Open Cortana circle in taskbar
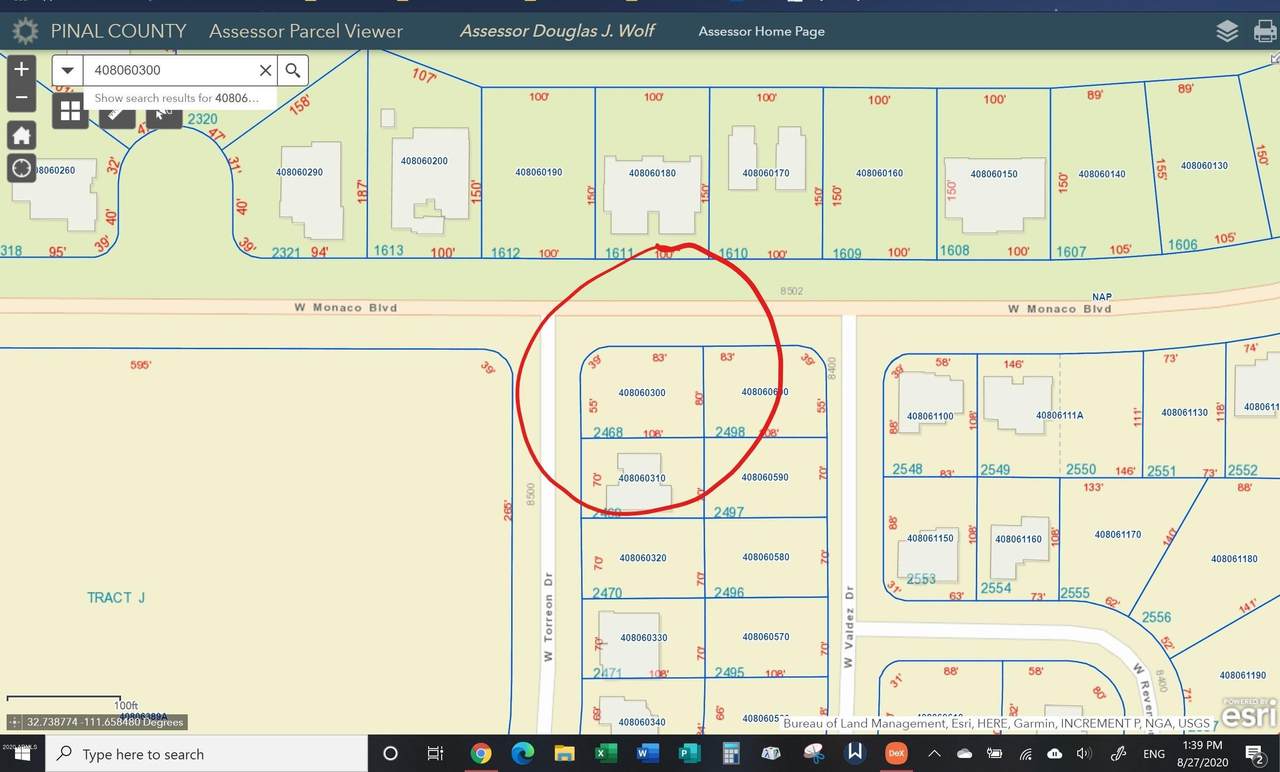The height and width of the screenshot is (772, 1280). (391, 754)
